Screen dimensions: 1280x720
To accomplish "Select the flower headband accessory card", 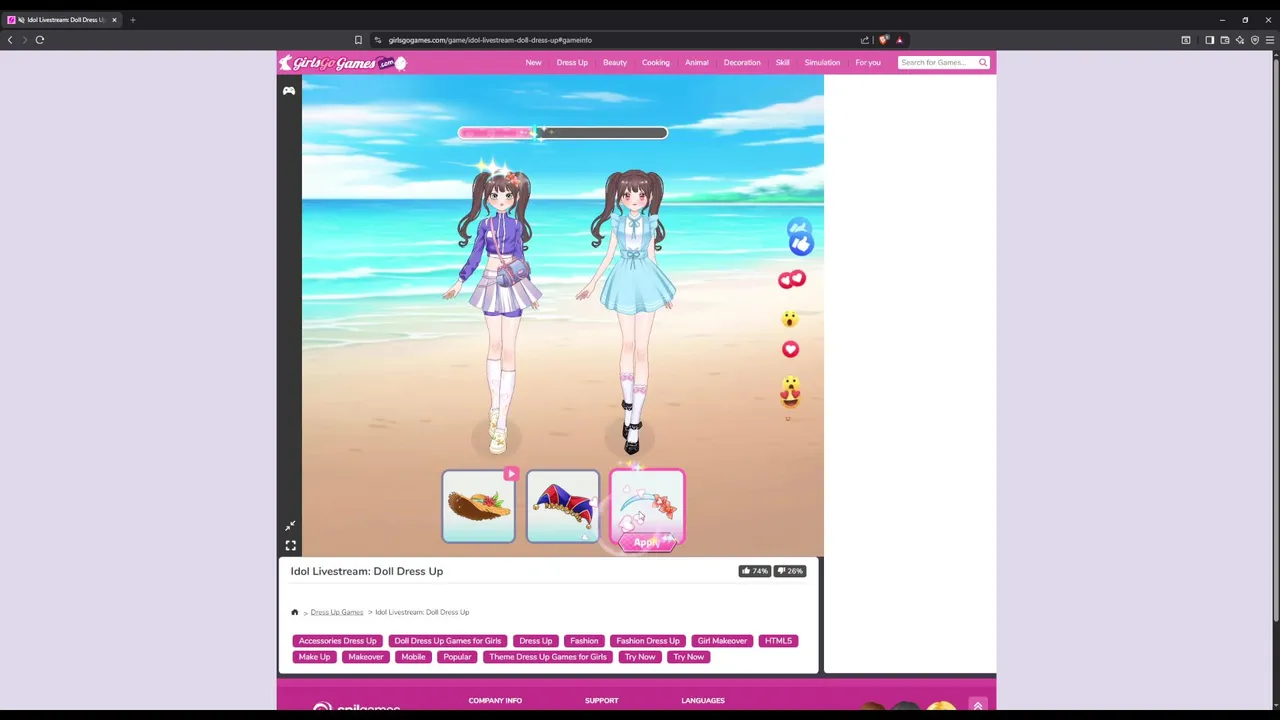I will 647,506.
